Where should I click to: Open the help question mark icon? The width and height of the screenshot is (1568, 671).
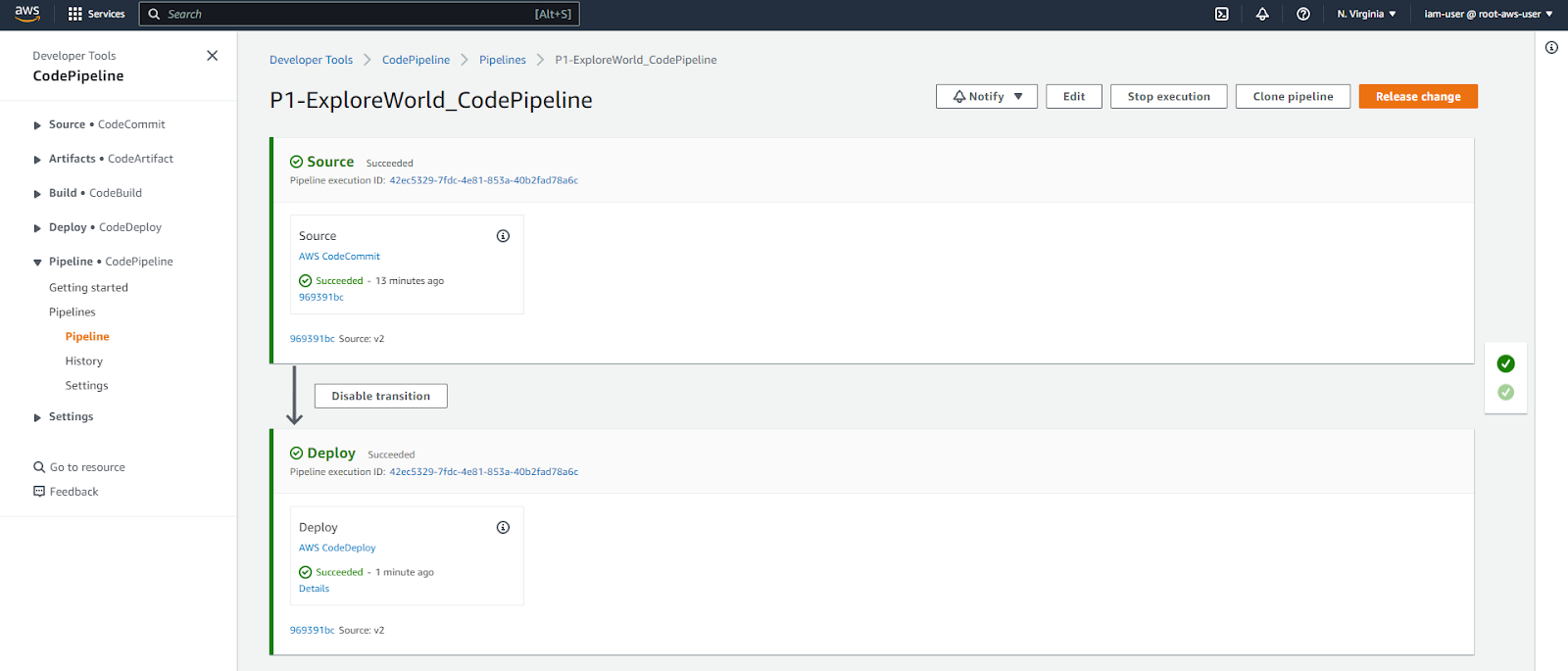point(1303,14)
